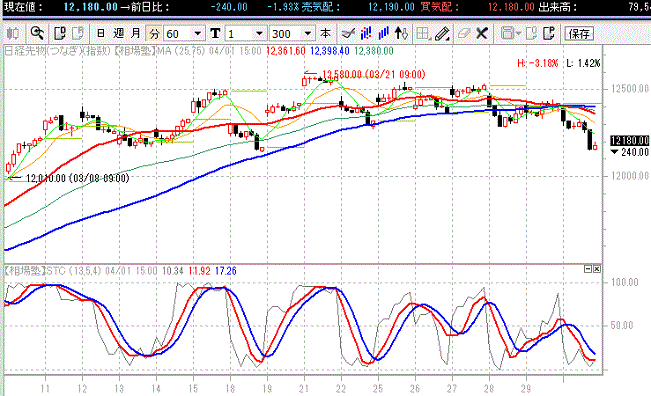Click the blue STC value 17.26
Screen dimensions: 651x396
pyautogui.click(x=226, y=271)
